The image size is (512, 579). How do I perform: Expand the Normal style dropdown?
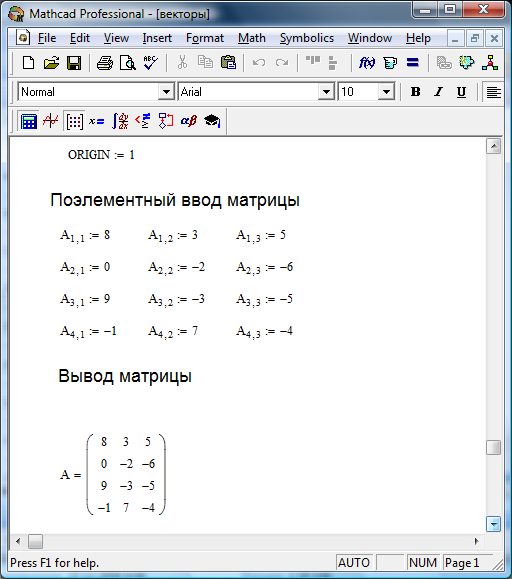166,92
